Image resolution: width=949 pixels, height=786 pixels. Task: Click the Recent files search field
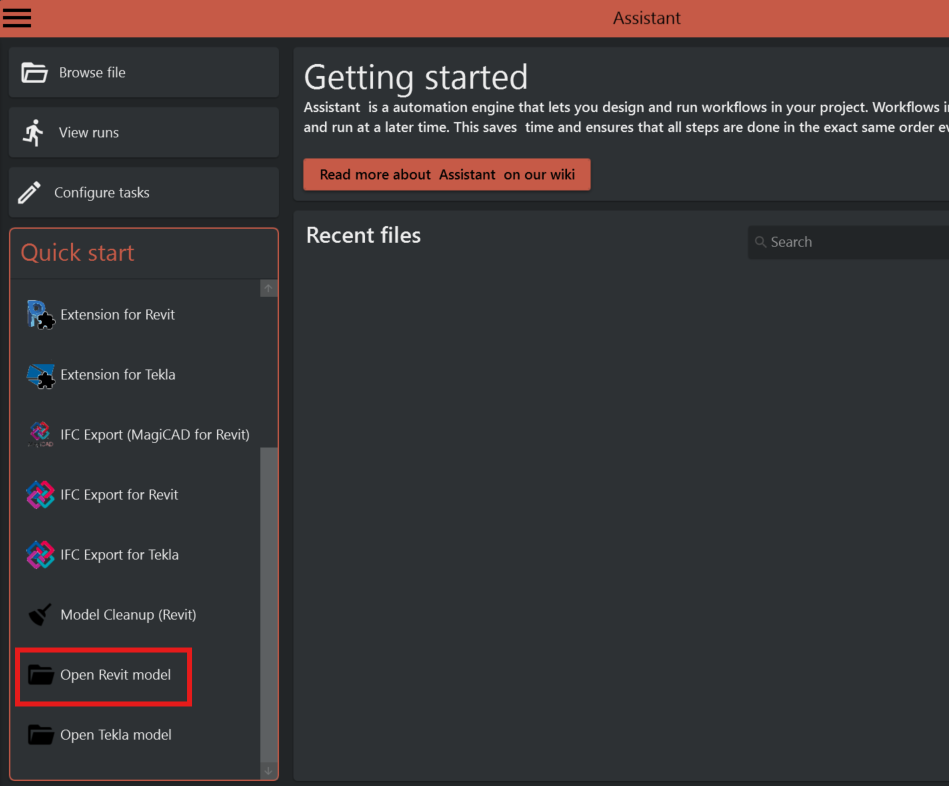pyautogui.click(x=850, y=242)
